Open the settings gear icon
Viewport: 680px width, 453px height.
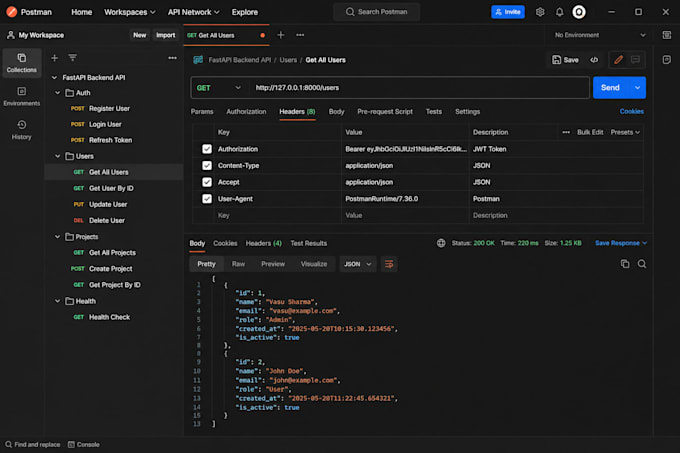[x=539, y=12]
